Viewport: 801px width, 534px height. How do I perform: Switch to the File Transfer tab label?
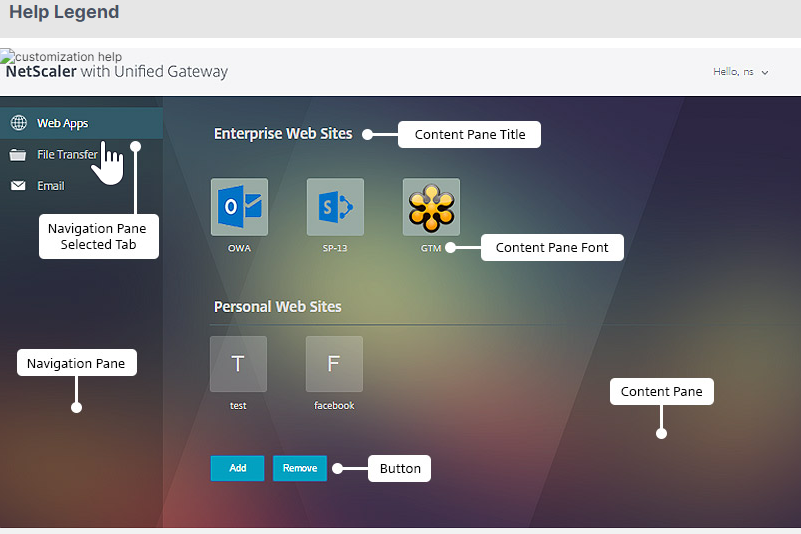coord(67,154)
